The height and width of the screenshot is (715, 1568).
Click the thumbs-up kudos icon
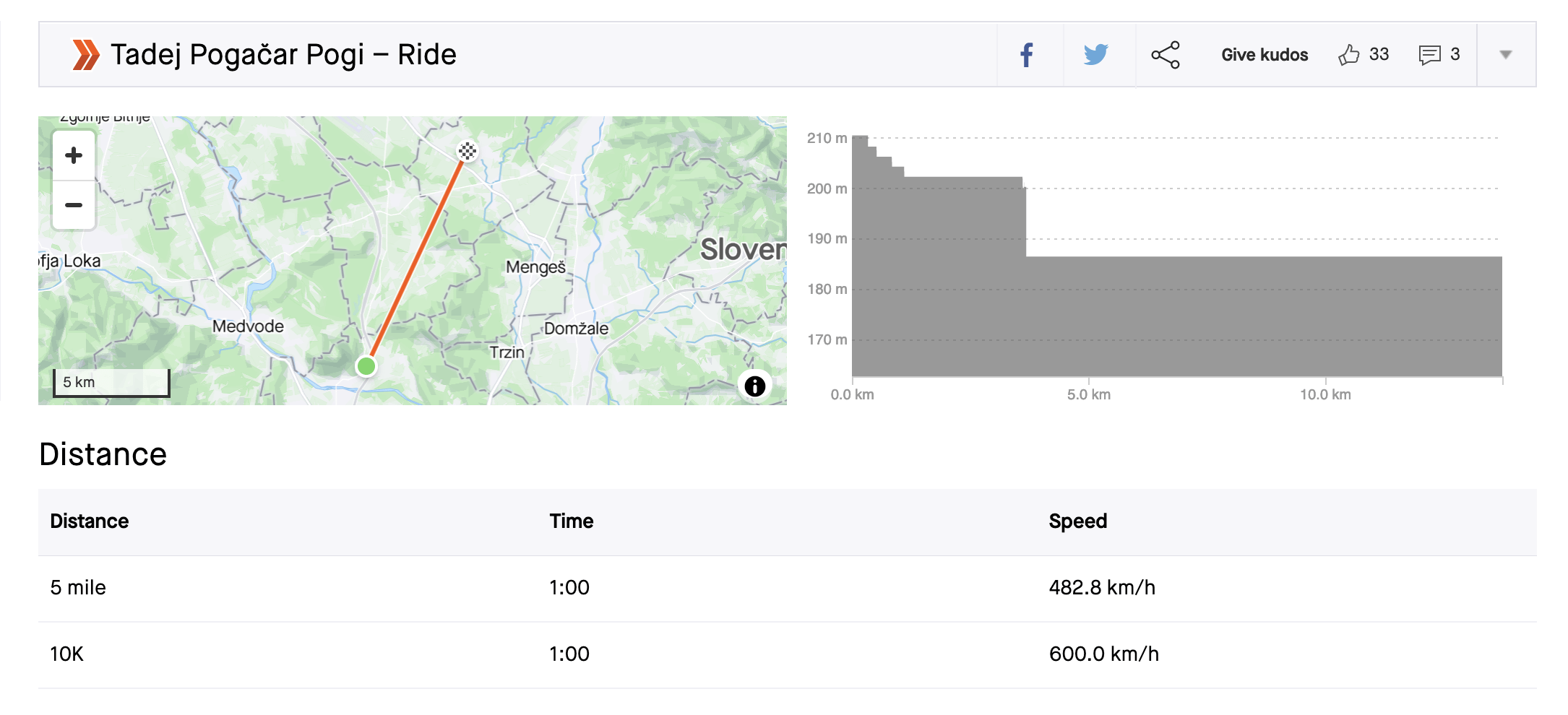point(1348,55)
